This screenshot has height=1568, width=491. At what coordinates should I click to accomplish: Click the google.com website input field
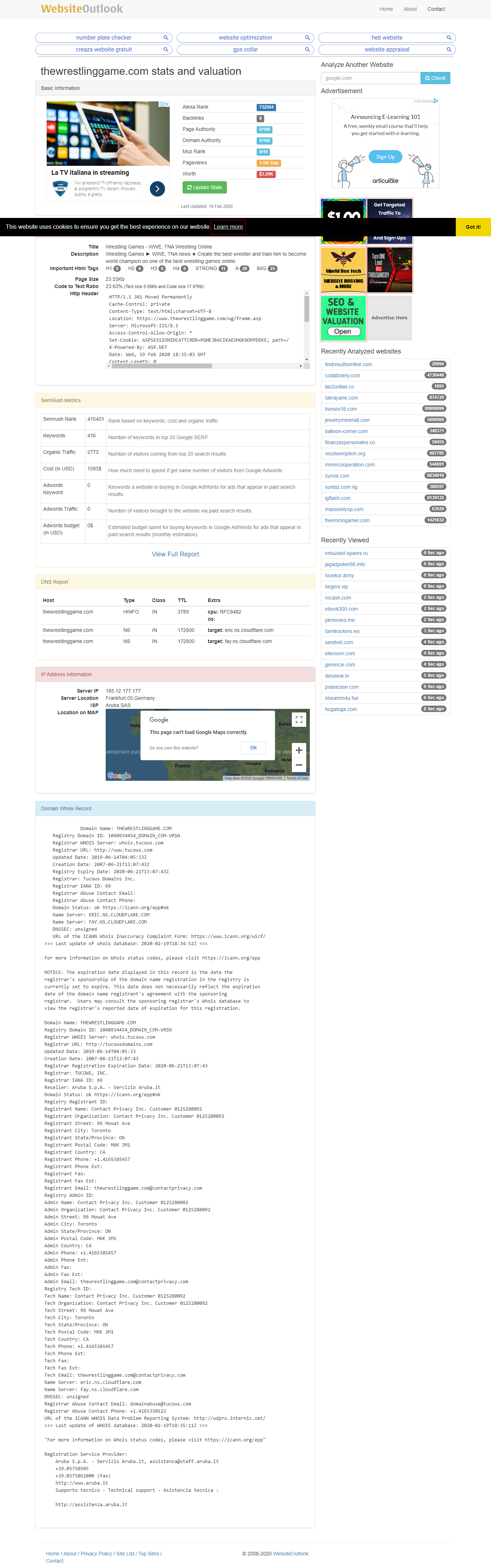(x=371, y=78)
